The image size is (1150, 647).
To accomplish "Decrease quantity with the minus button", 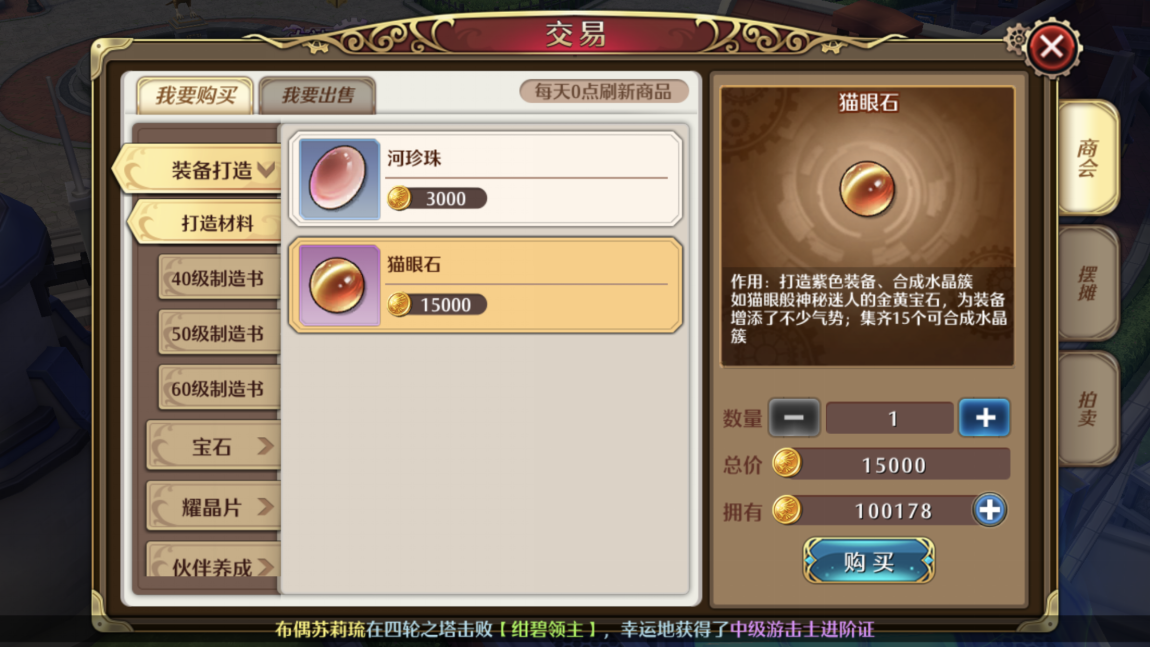I will coord(794,417).
